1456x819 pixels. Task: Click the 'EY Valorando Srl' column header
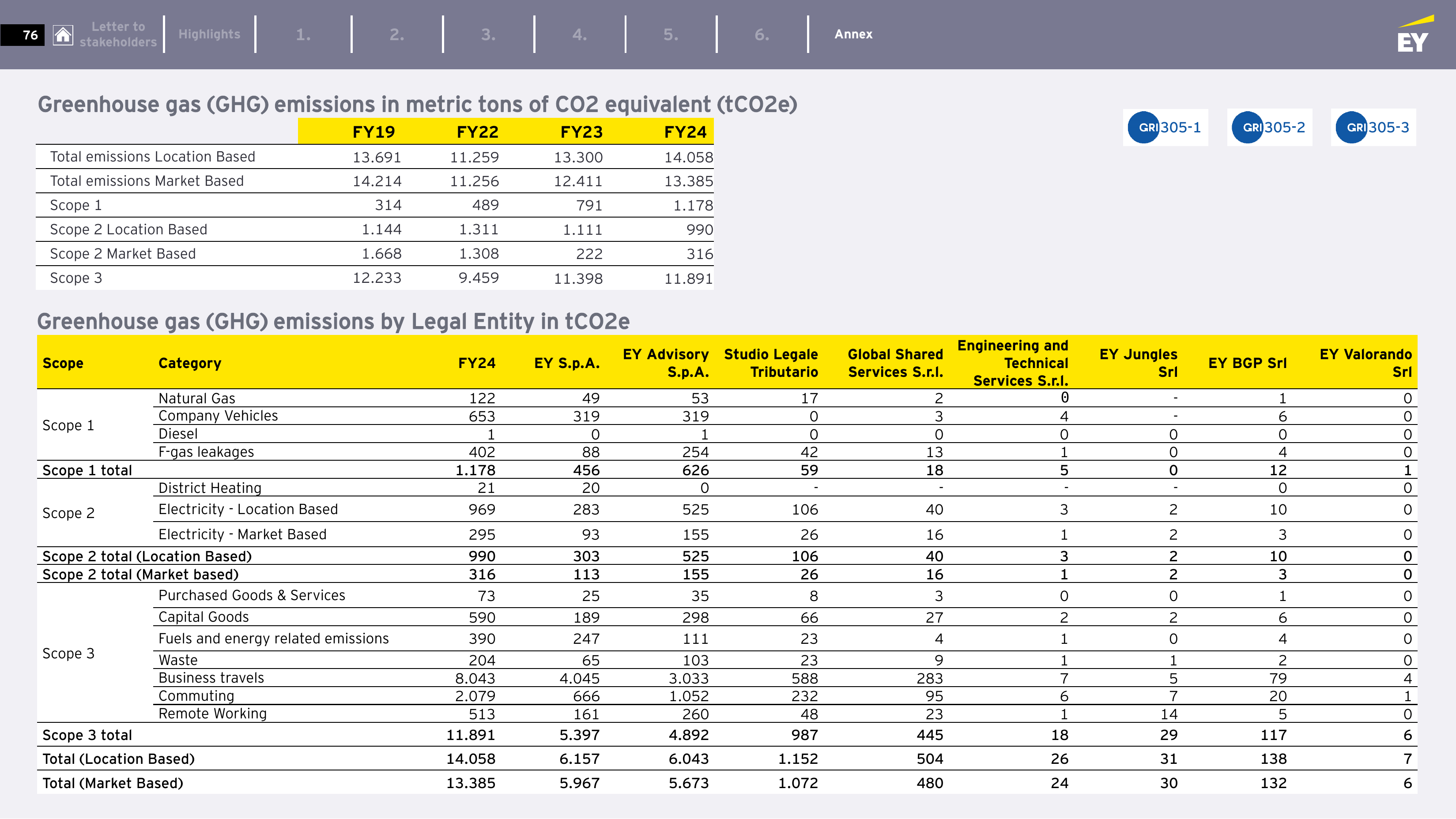click(1365, 363)
